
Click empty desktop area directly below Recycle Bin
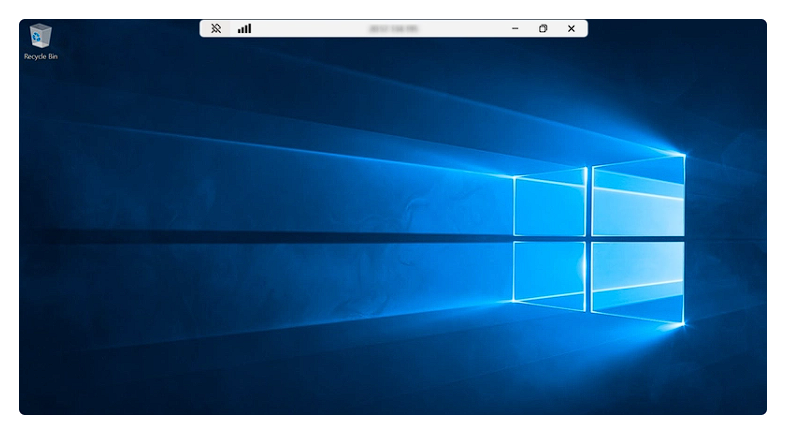[41, 110]
